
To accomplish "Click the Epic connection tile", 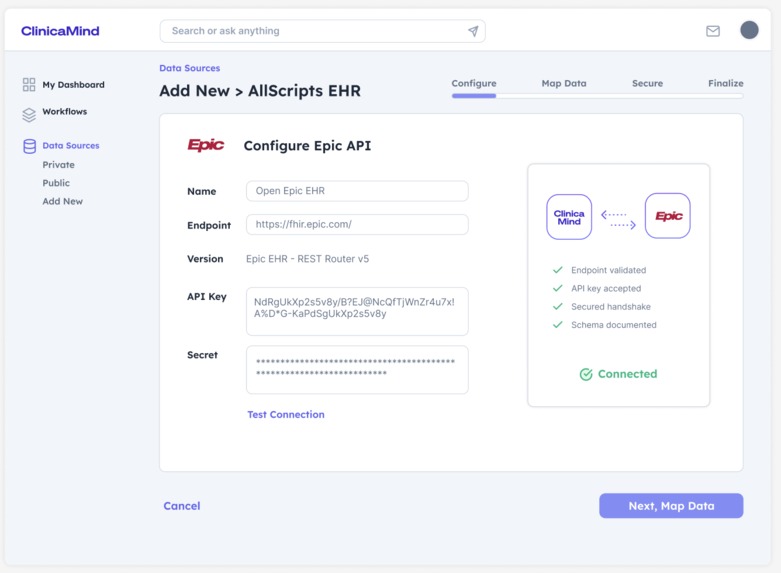I will [x=667, y=216].
